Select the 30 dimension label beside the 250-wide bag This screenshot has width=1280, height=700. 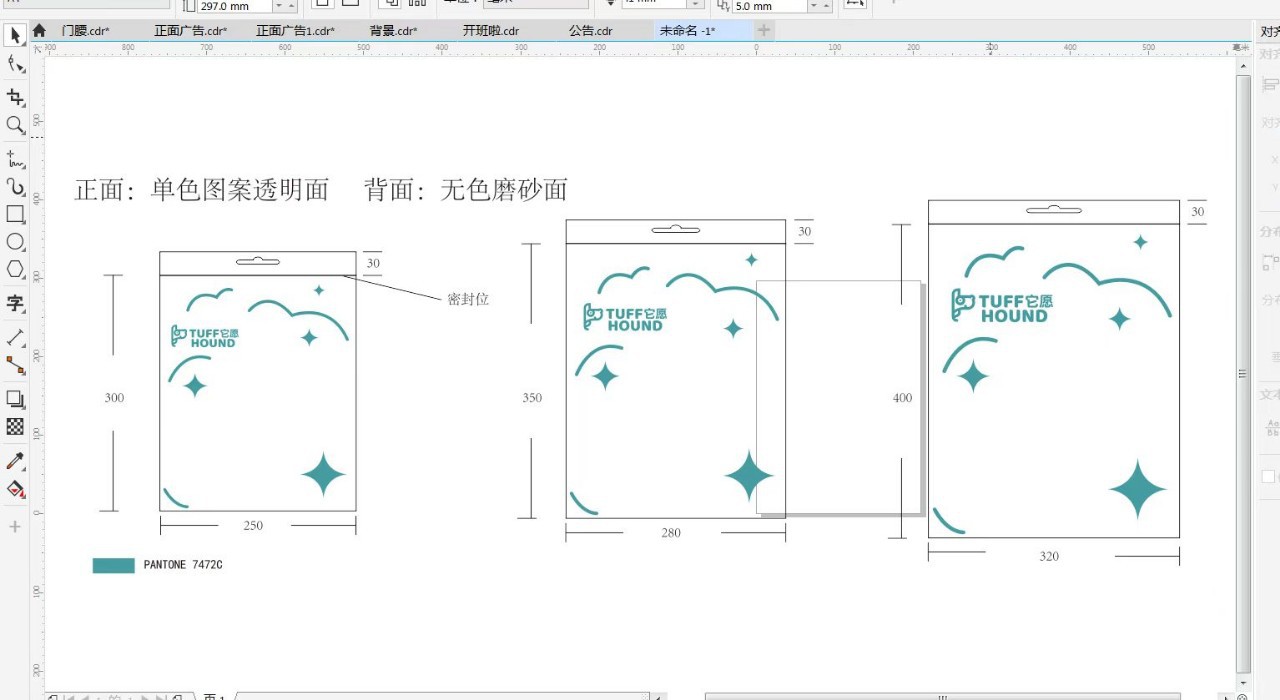coord(373,264)
